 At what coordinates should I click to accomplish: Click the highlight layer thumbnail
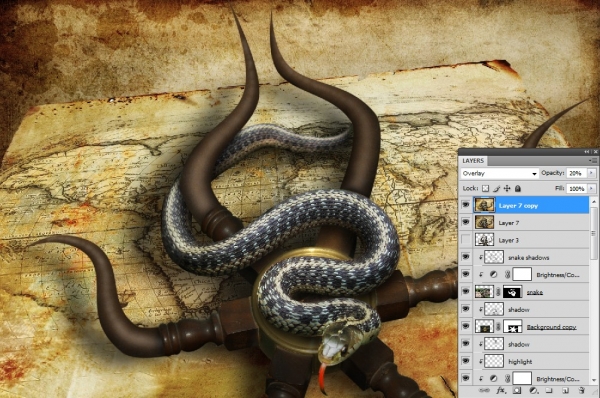pyautogui.click(x=494, y=362)
